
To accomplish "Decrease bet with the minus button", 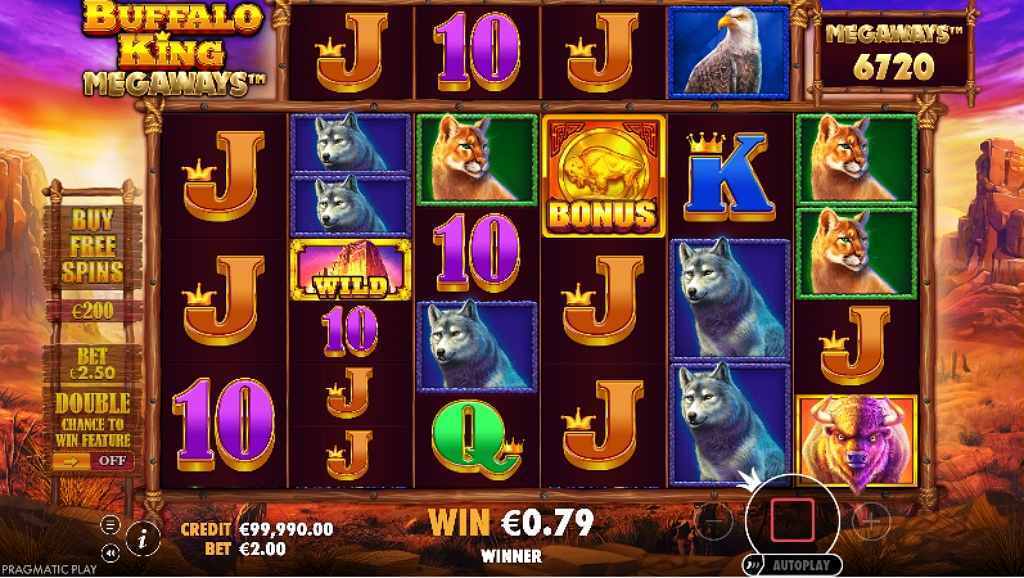I will click(x=713, y=521).
